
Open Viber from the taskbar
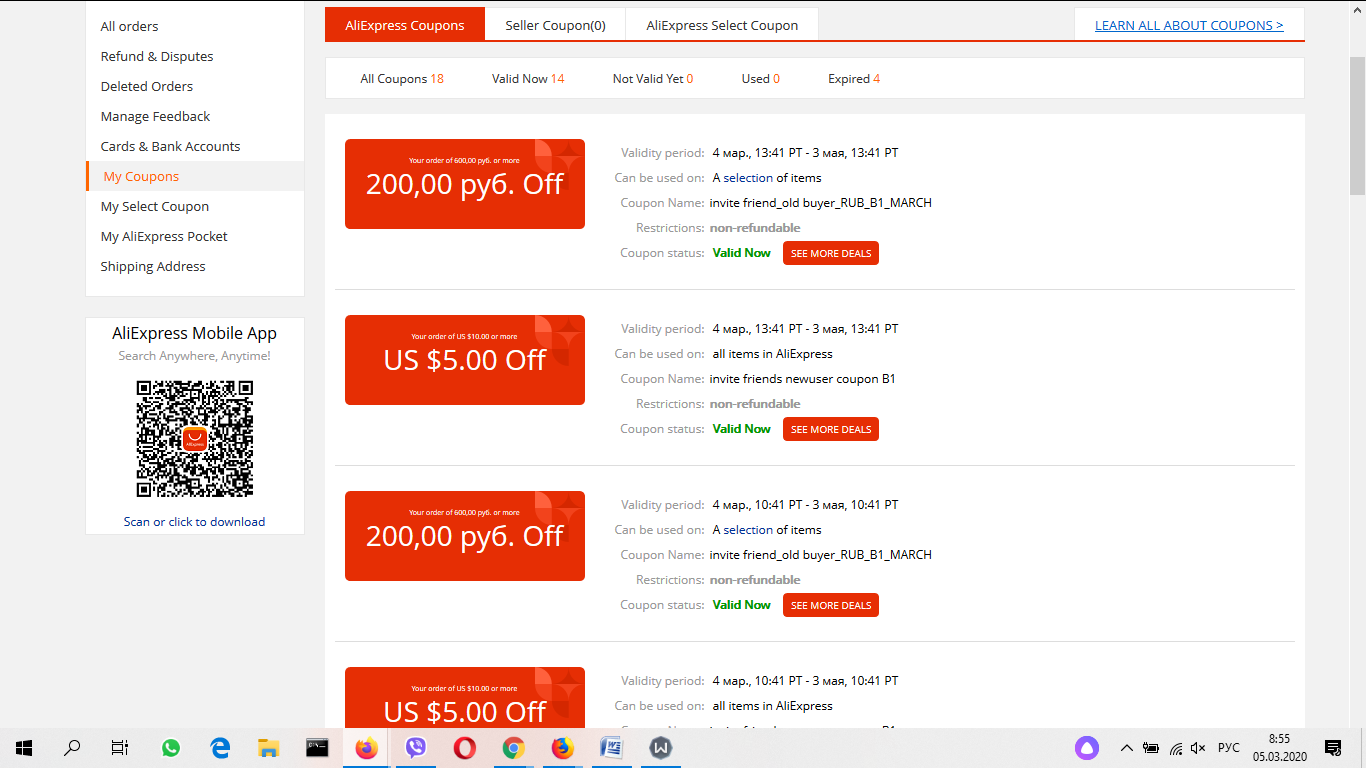415,747
